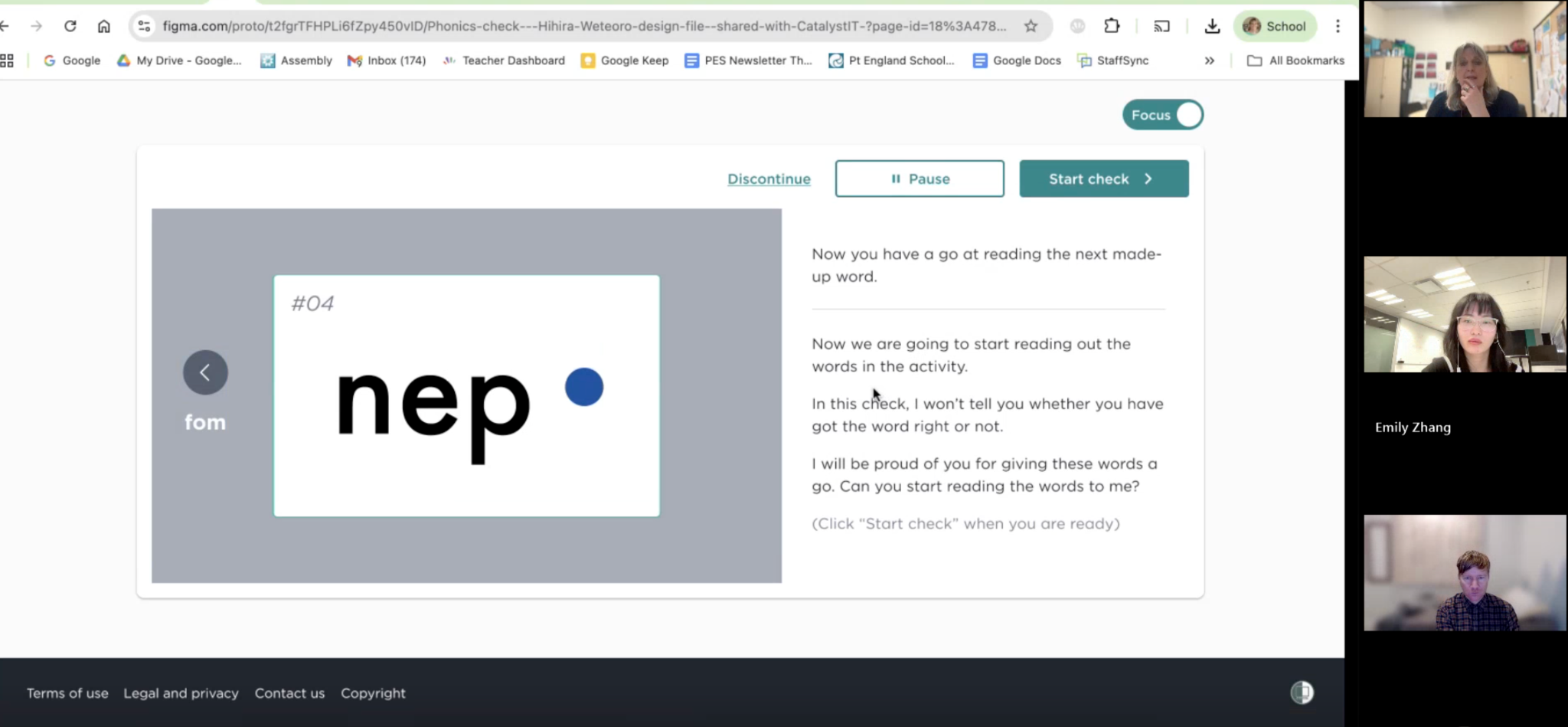Viewport: 1568px width, 727px height.
Task: Click the blue dot beside nep
Action: click(584, 387)
